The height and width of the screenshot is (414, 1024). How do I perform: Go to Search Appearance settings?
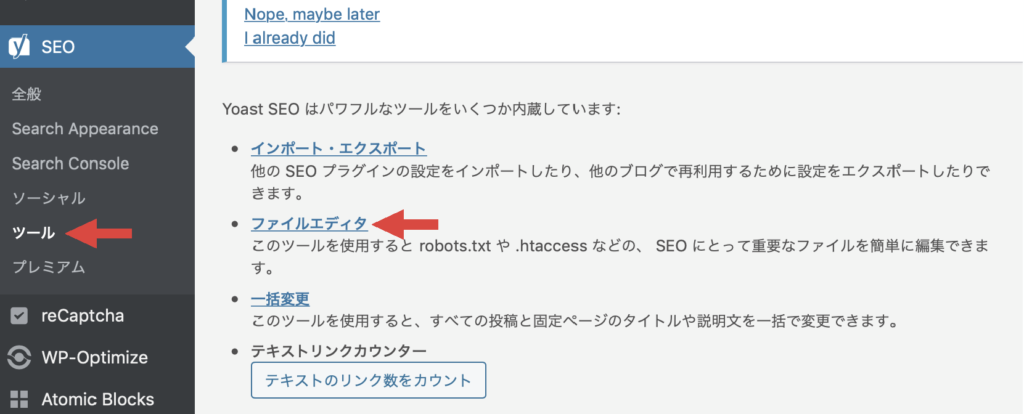[85, 129]
